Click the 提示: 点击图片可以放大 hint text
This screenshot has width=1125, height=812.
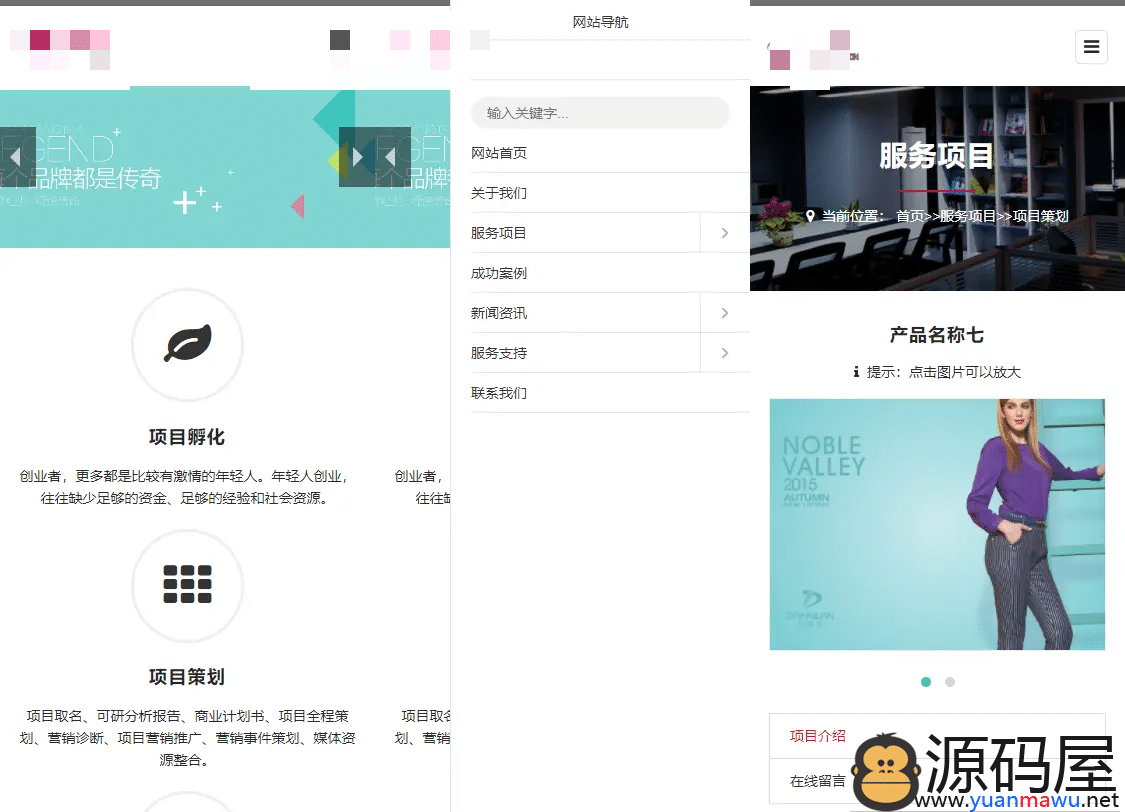[x=943, y=372]
